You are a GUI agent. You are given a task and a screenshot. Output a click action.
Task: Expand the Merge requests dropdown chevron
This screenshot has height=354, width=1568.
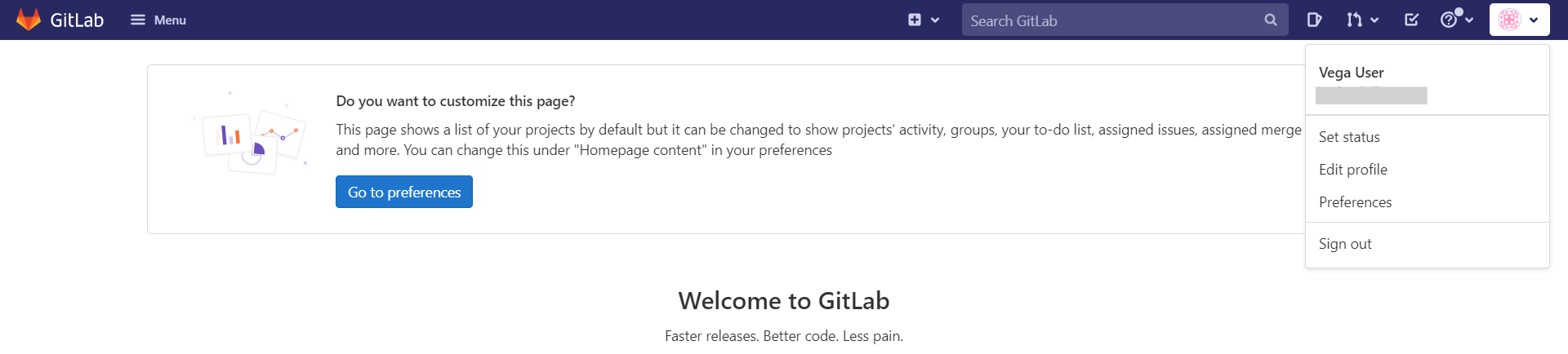coord(1374,20)
